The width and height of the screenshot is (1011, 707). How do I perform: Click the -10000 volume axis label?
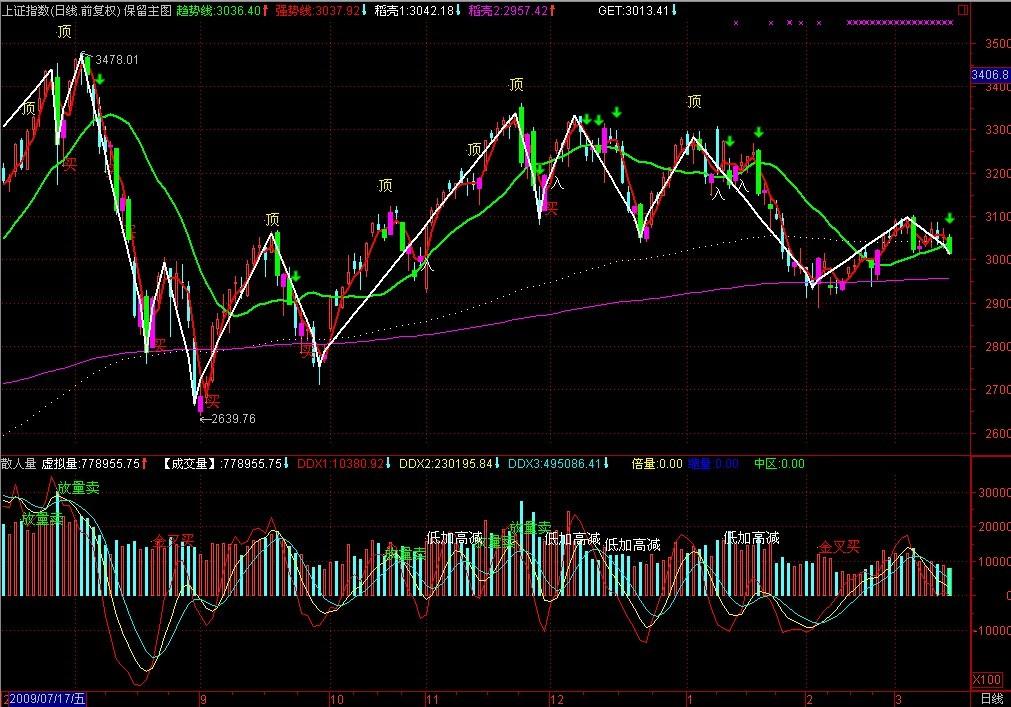pyautogui.click(x=991, y=630)
